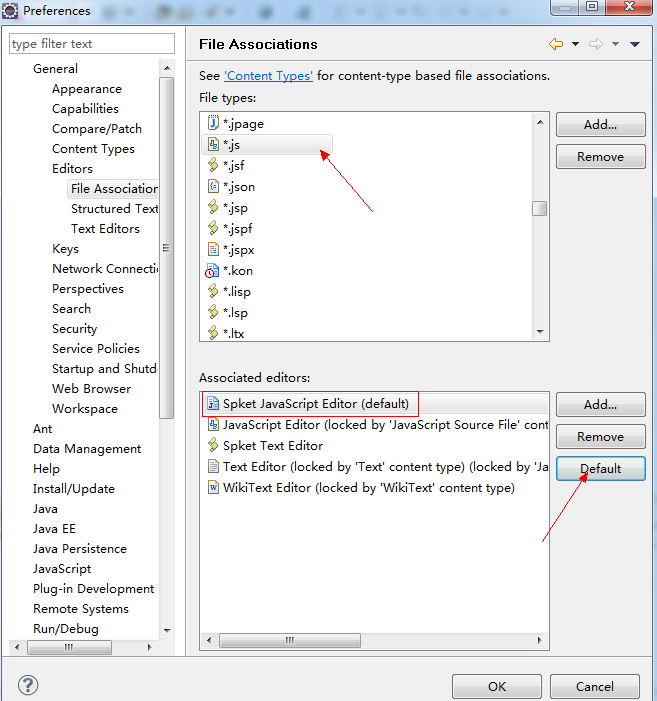Click the forward navigation arrow icon

[595, 44]
